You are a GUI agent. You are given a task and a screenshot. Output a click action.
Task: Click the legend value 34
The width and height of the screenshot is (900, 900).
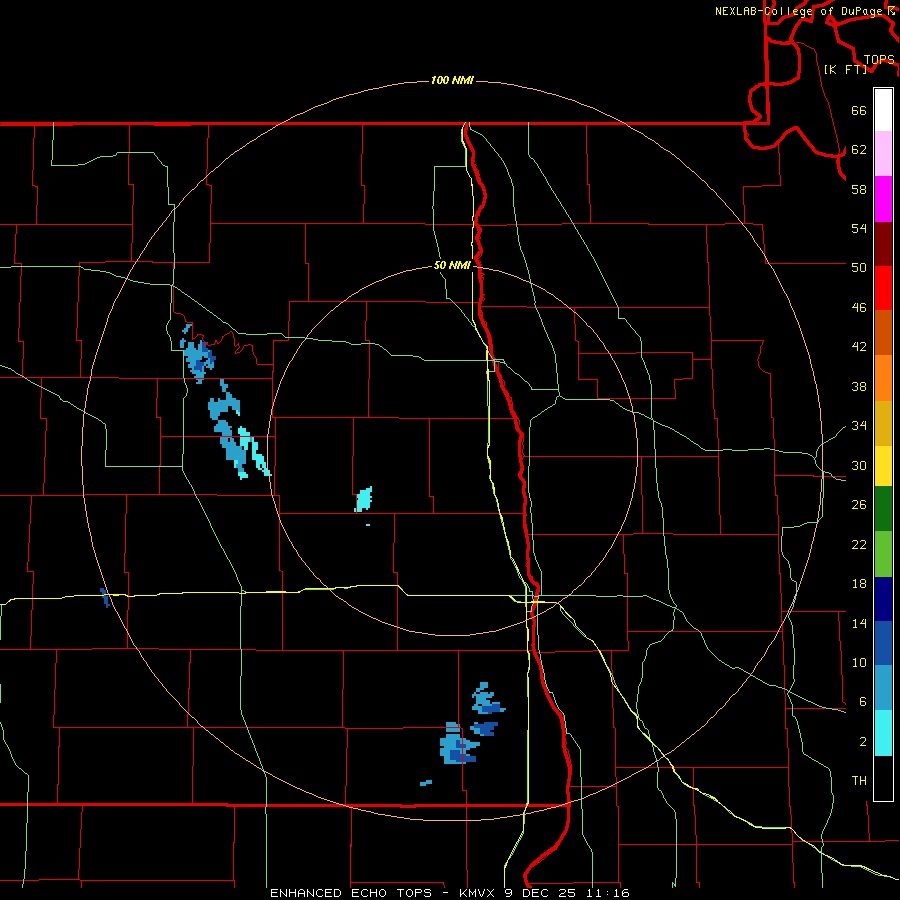(859, 425)
